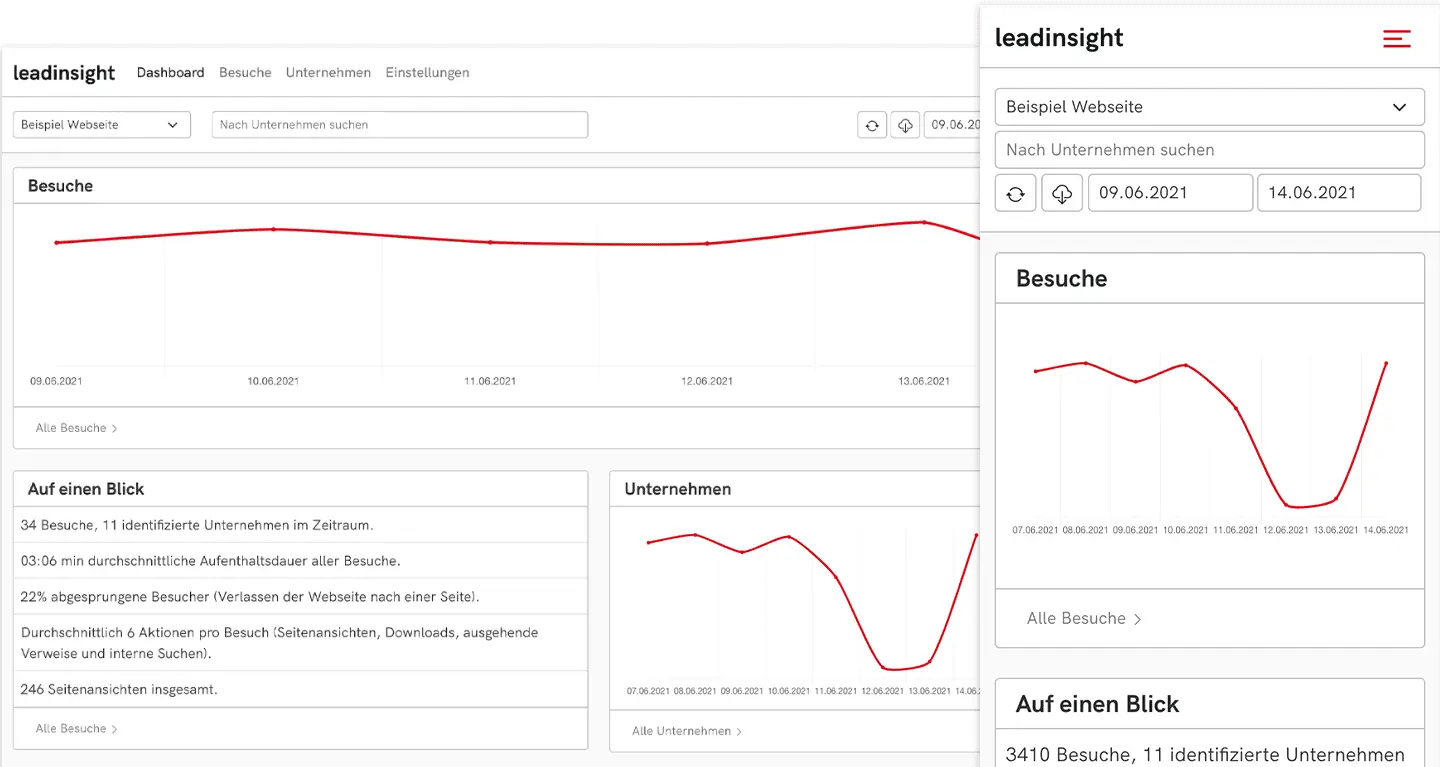The width and height of the screenshot is (1440, 767).
Task: Click the 'Unternehmen' card heading in desktop view
Action: coord(678,489)
